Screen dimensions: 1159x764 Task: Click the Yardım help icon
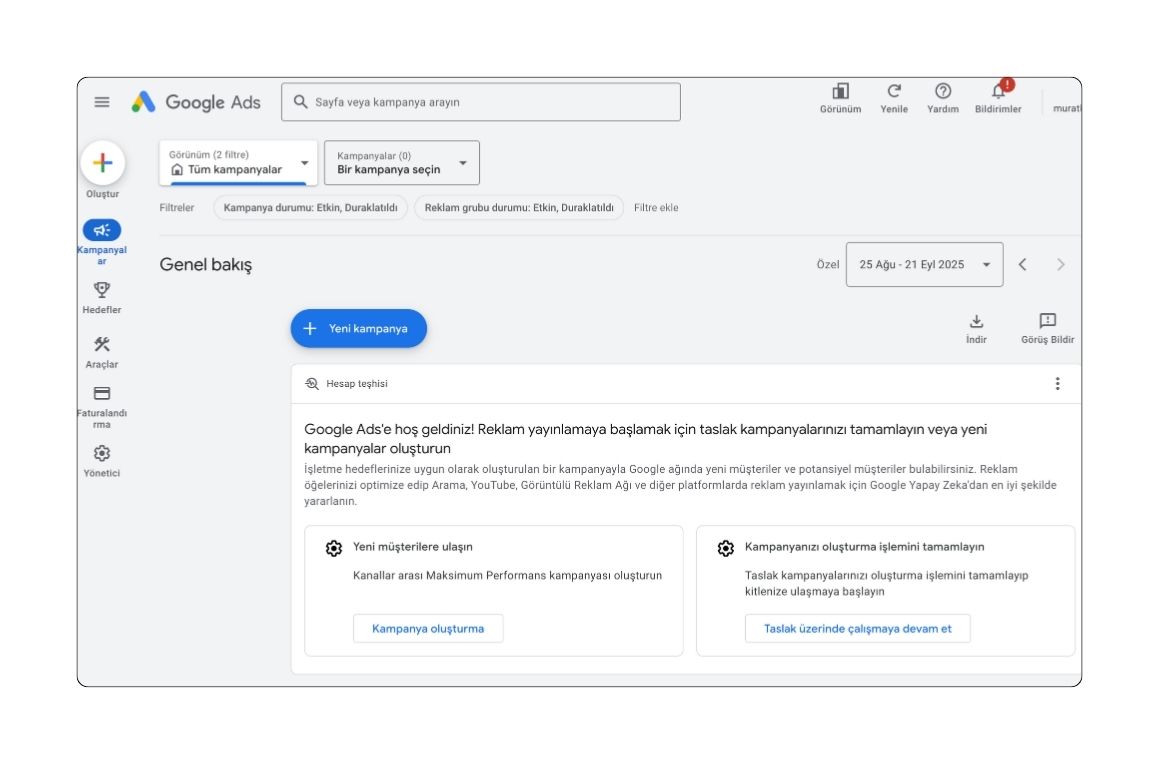[942, 90]
